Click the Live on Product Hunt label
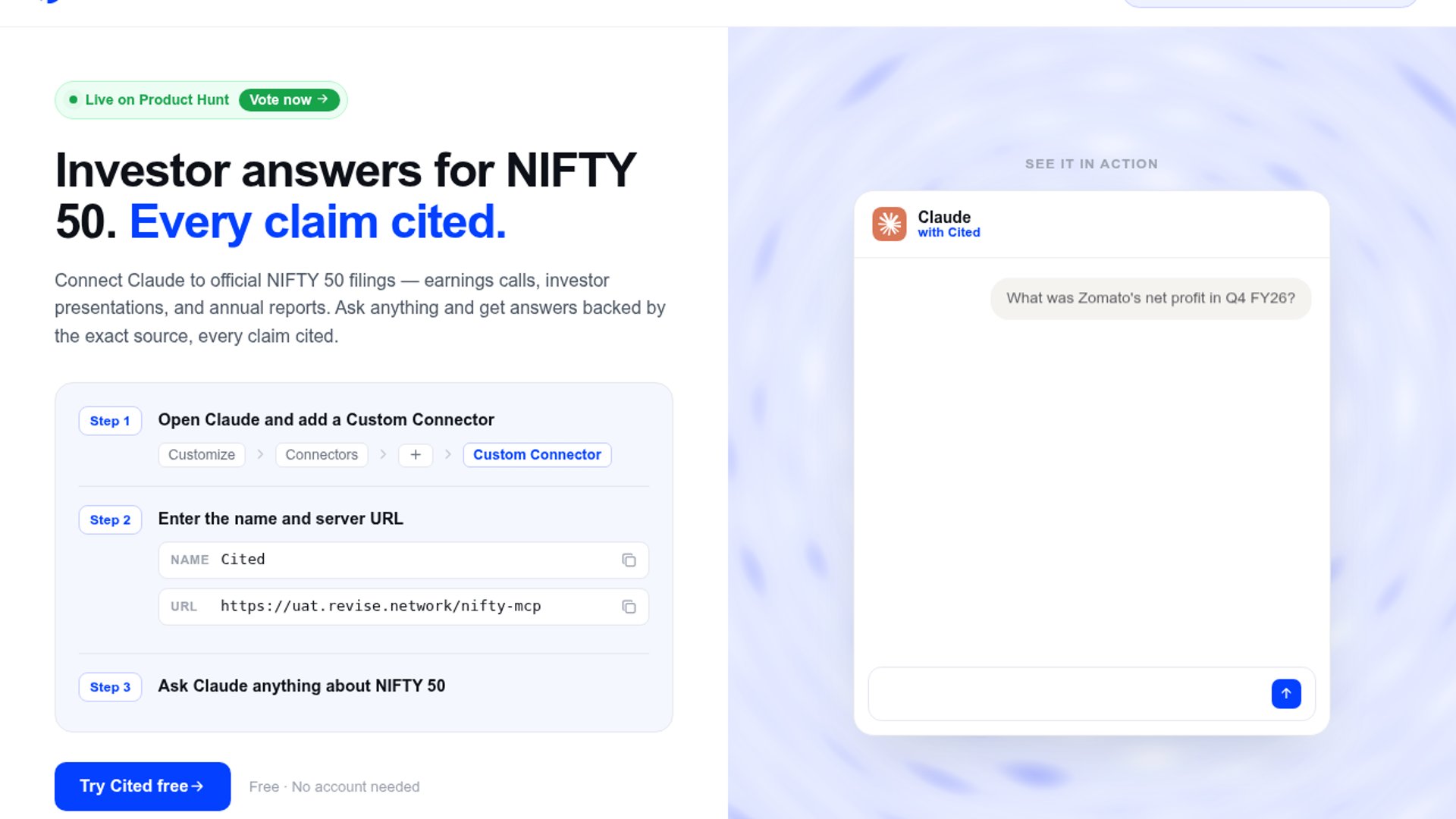Screen dimensions: 1456x819 coord(157,100)
